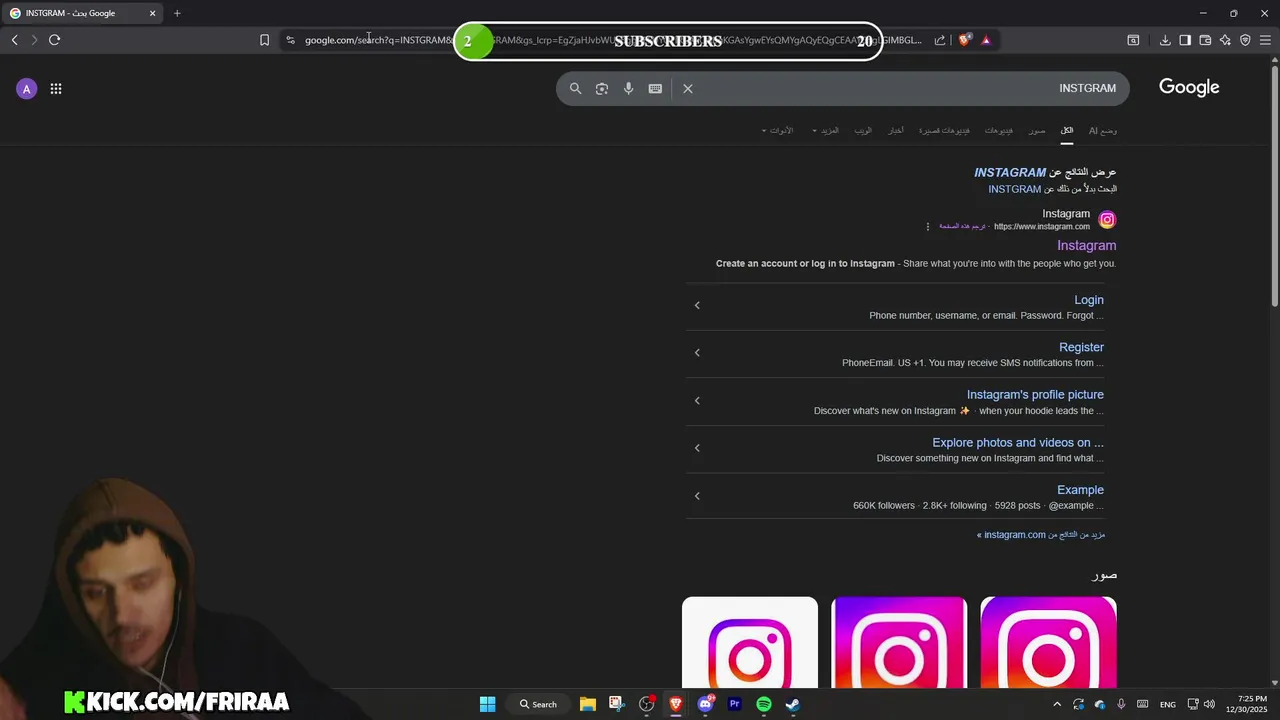
Task: Click the corrected INSTAGRAM results link
Action: pos(1010,173)
